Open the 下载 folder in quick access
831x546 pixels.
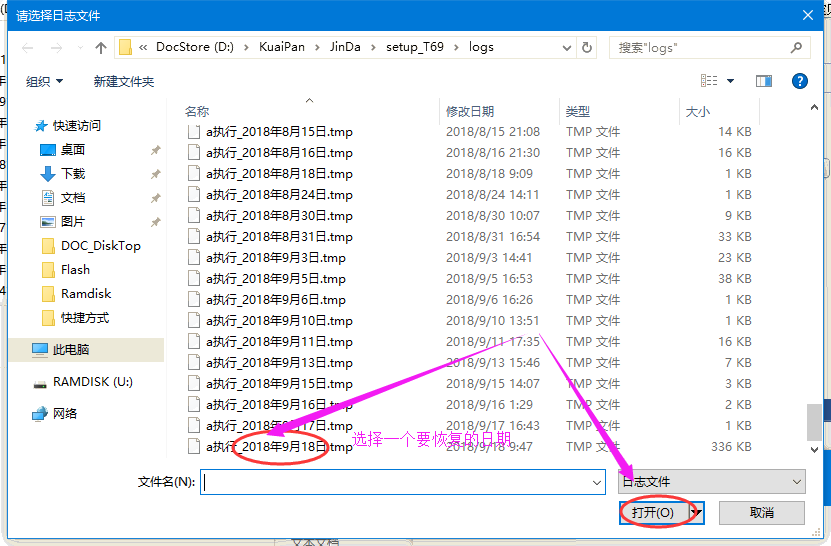73,173
